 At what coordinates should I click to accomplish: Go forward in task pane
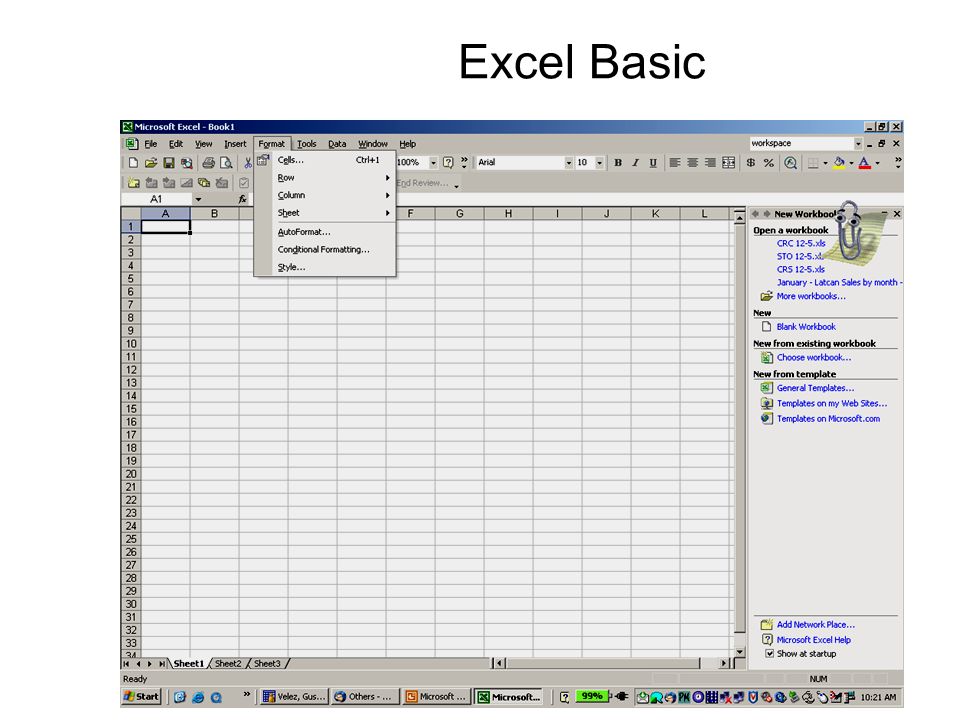767,214
